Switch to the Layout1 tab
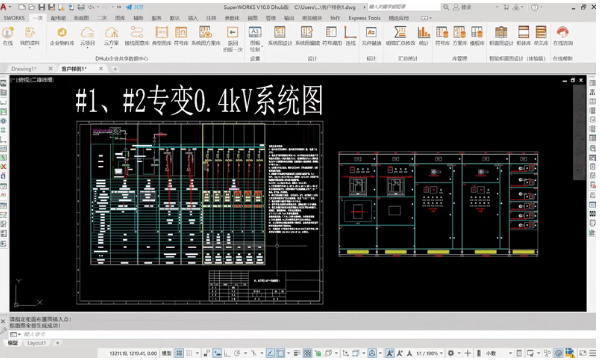The image size is (600, 360). [x=36, y=343]
